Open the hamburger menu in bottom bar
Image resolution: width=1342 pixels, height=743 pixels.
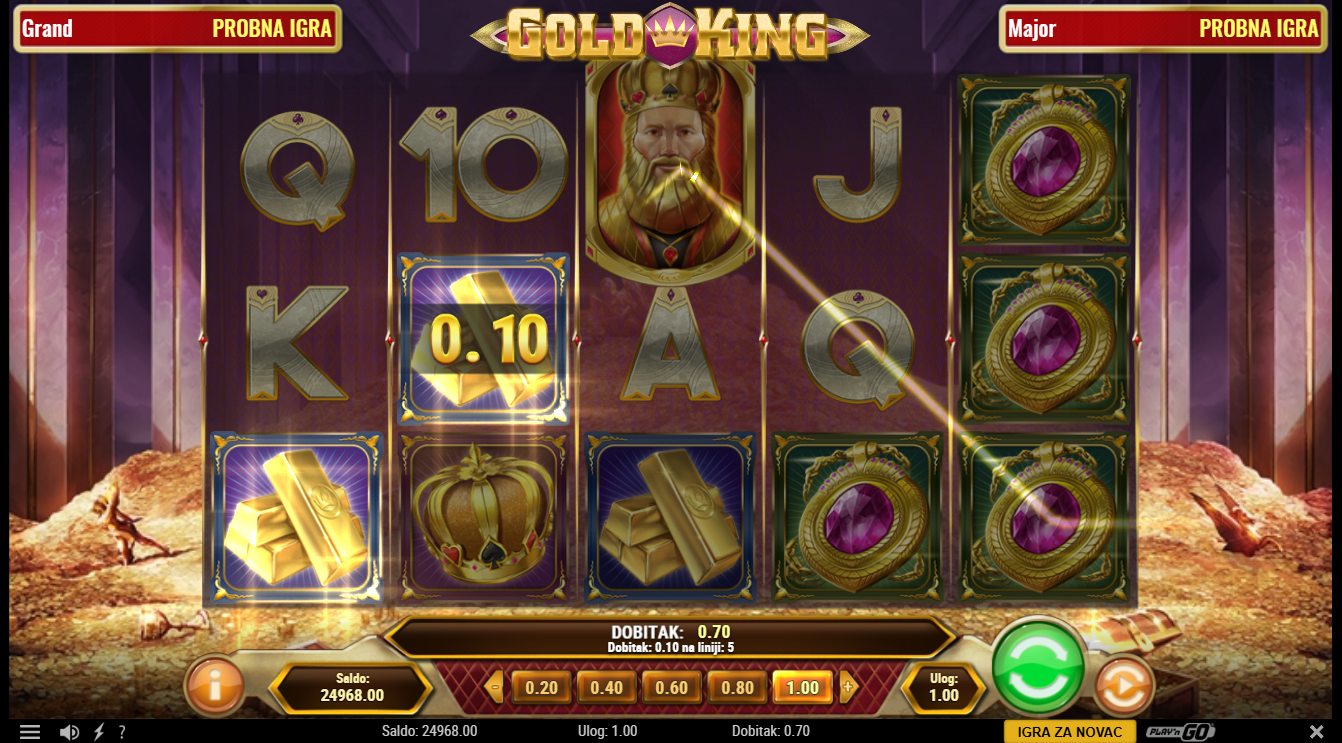pyautogui.click(x=30, y=732)
